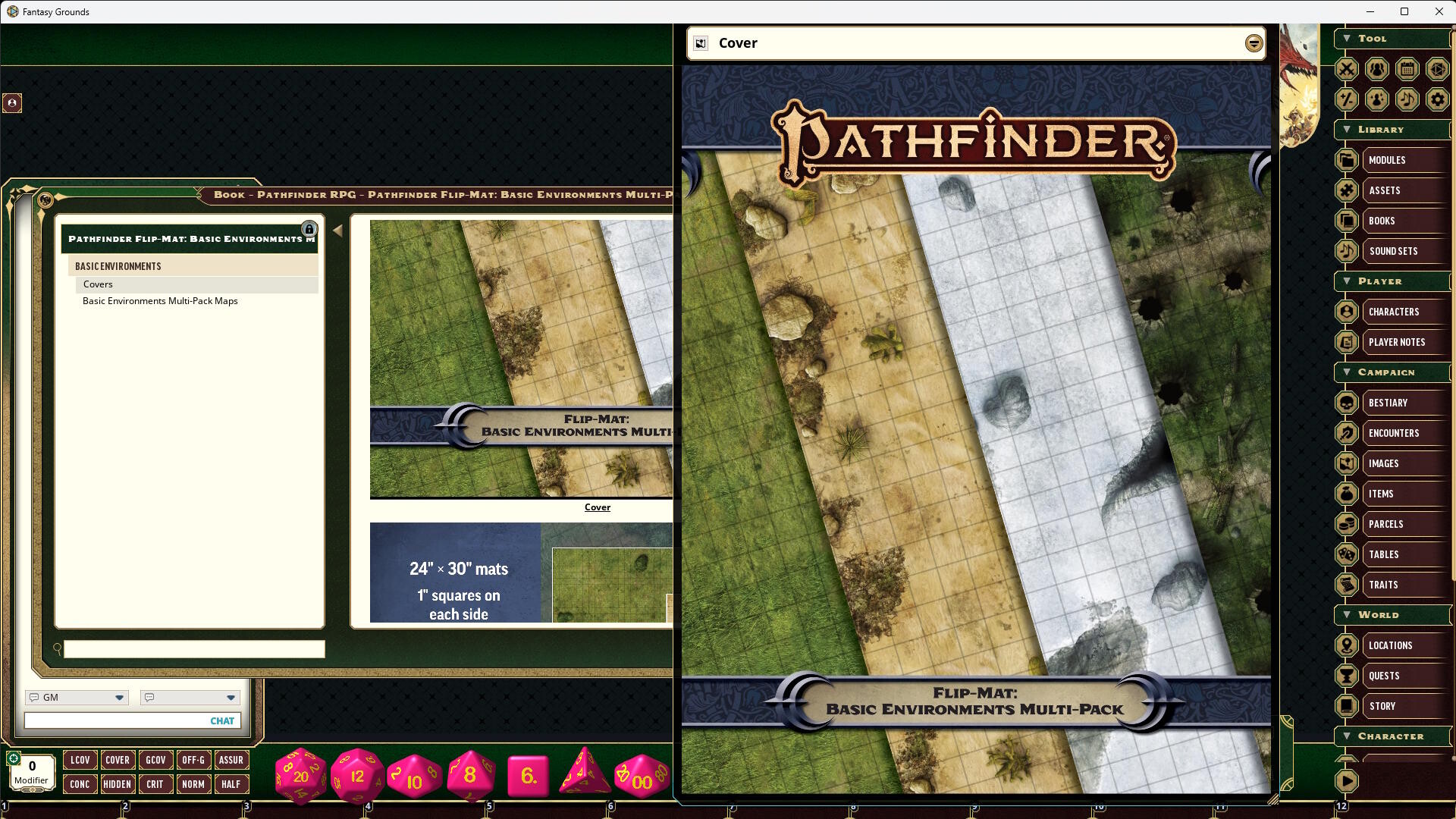Viewport: 1456px width, 819px height.
Task: Click the Traits icon in the sidebar
Action: (1347, 585)
